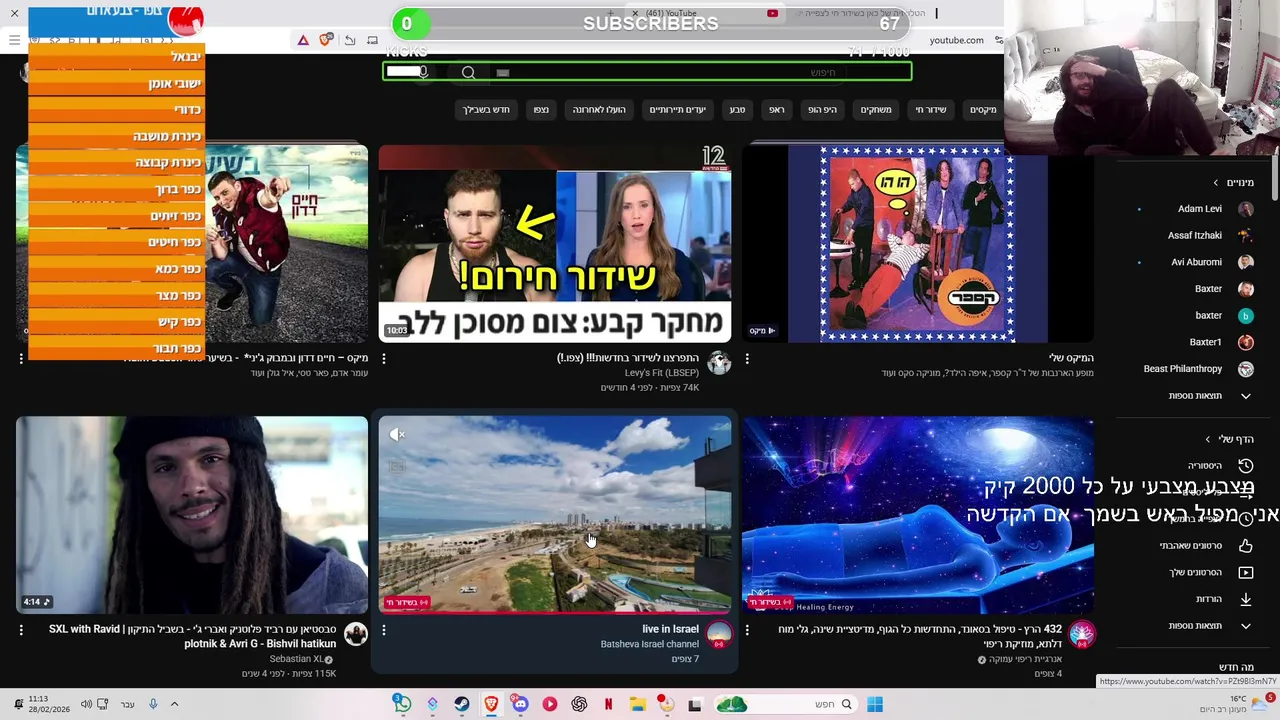Open the Brave Shields lion icon
This screenshot has height=720, width=1280.
pyautogui.click(x=326, y=40)
